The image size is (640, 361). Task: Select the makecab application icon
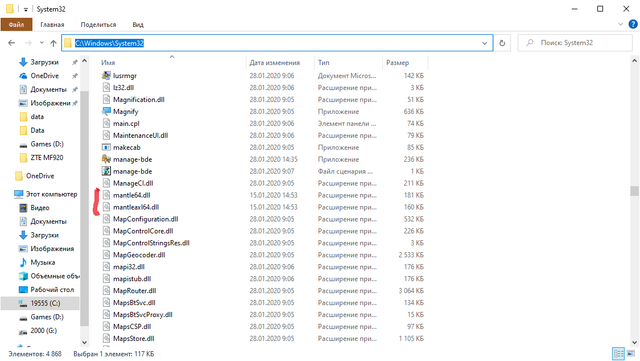(106, 147)
